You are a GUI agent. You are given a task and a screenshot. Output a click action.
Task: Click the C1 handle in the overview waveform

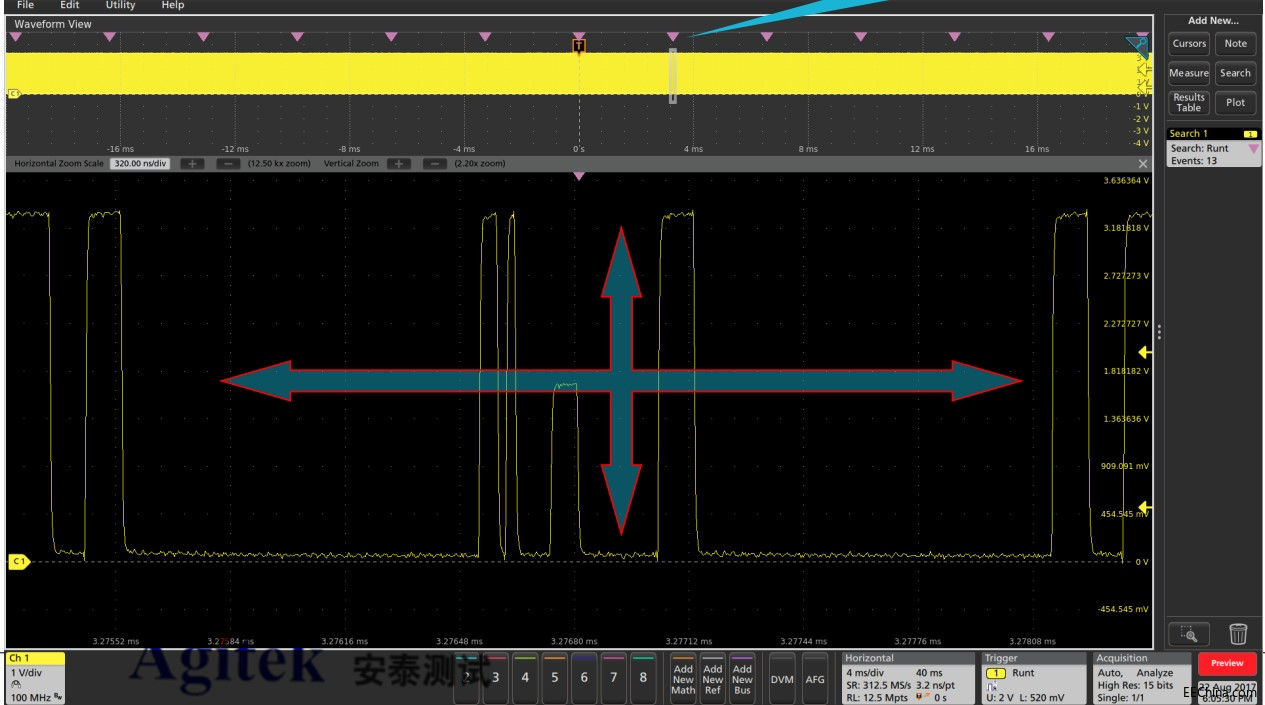(14, 94)
